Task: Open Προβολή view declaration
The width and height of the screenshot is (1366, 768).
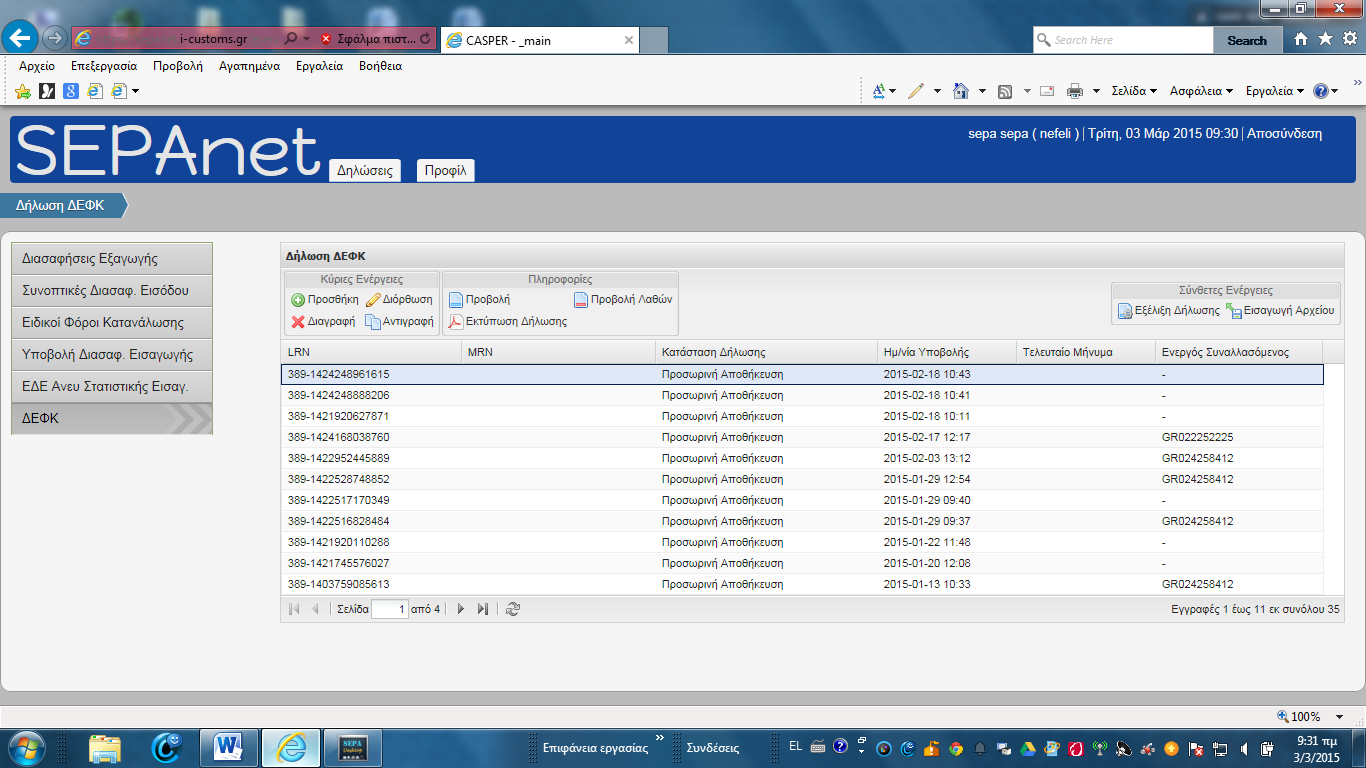Action: pyautogui.click(x=479, y=299)
